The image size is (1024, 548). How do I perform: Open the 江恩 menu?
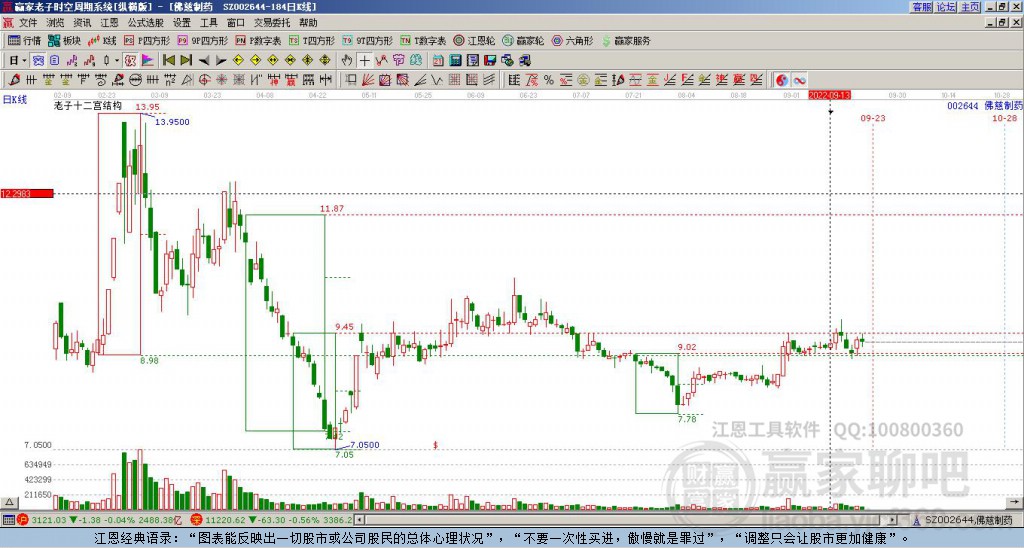point(109,23)
